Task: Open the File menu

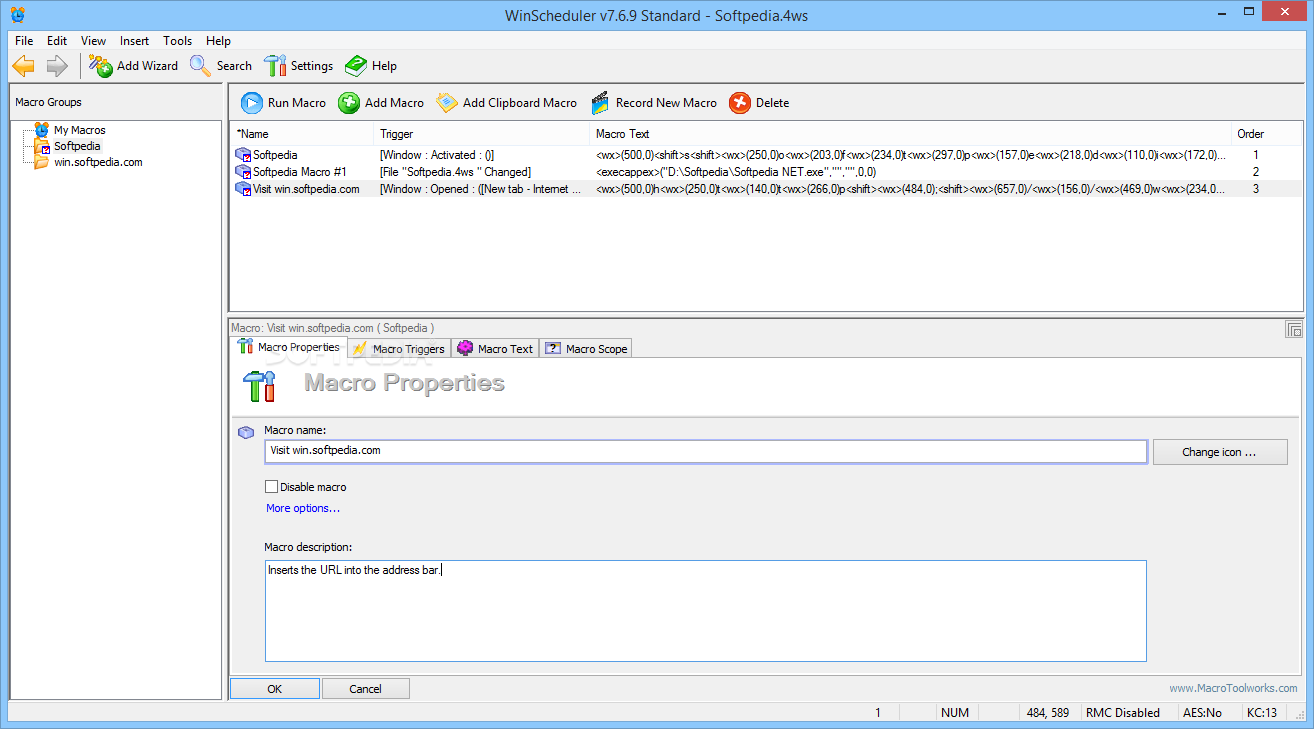Action: [24, 41]
